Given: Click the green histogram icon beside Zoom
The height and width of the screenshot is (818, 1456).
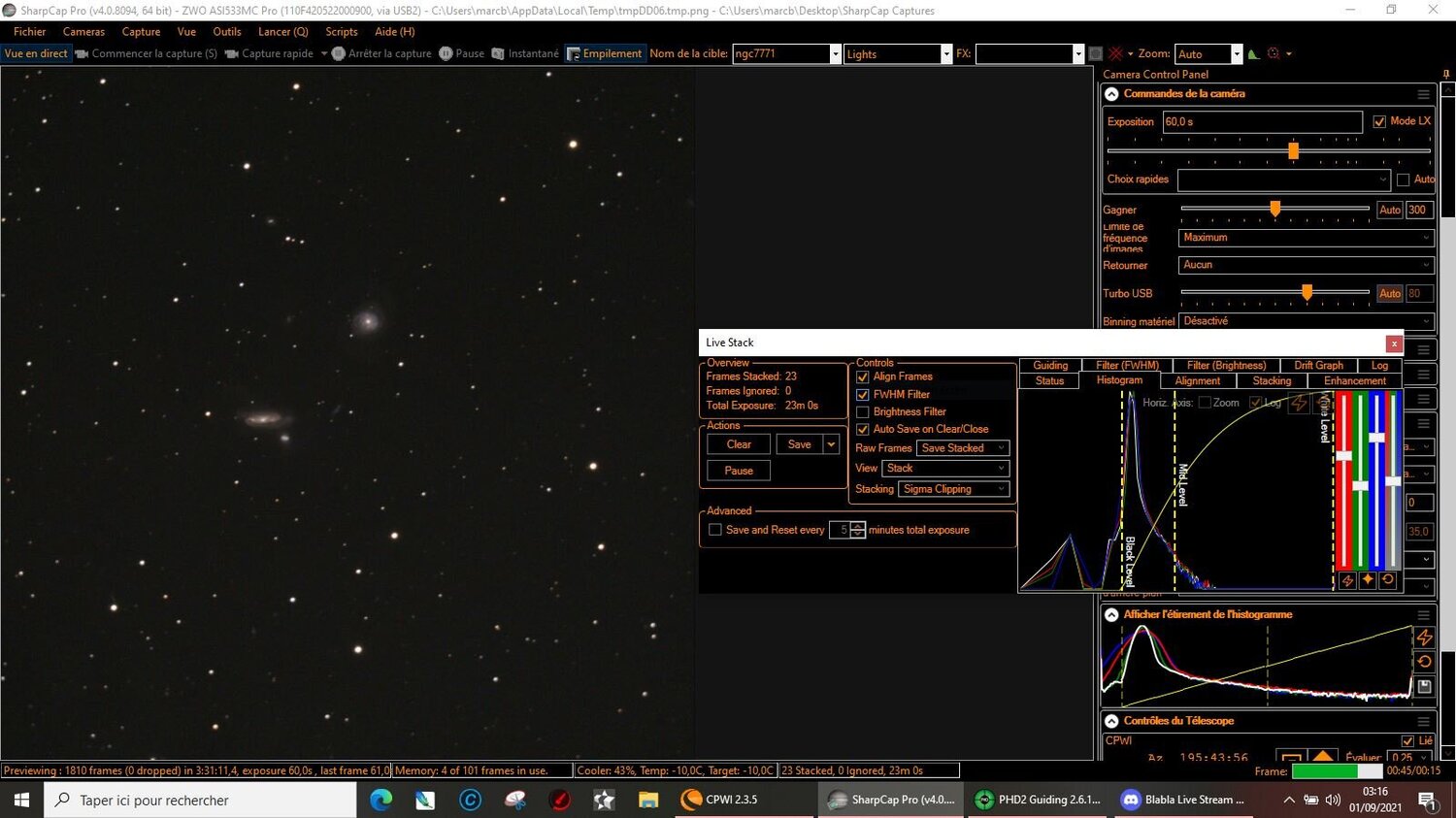Looking at the screenshot, I should (x=1253, y=53).
